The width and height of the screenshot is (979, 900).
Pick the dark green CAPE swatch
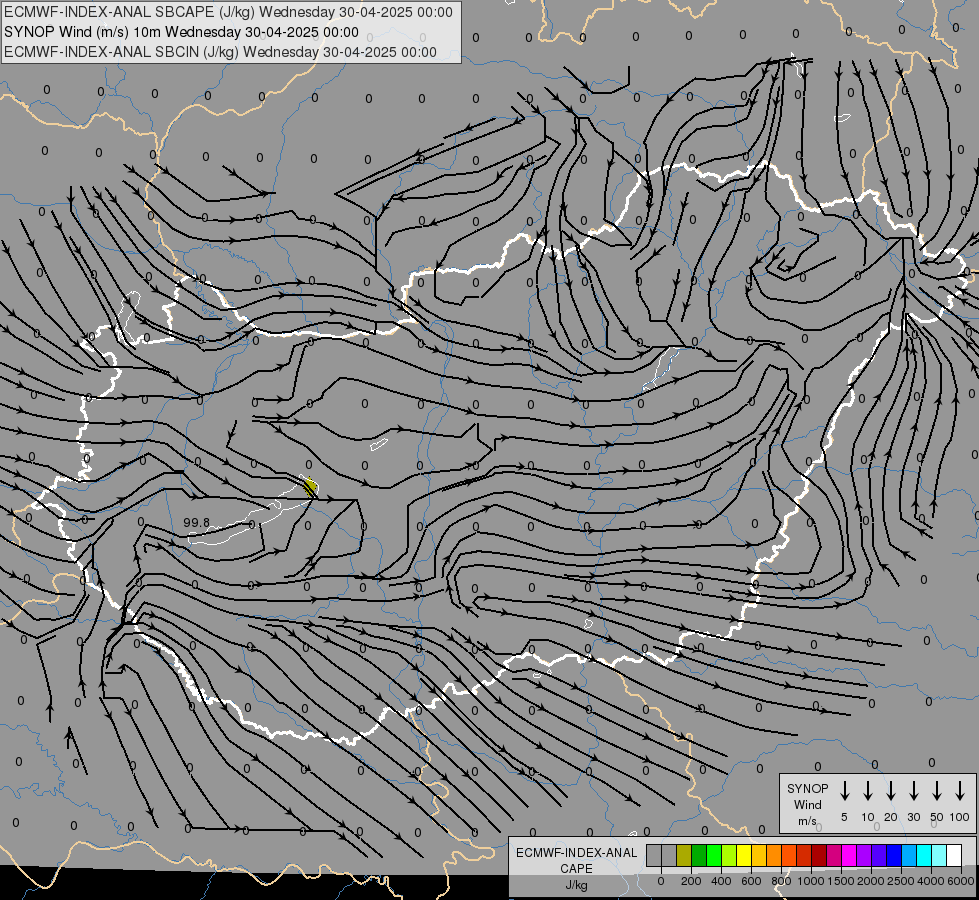coord(699,855)
